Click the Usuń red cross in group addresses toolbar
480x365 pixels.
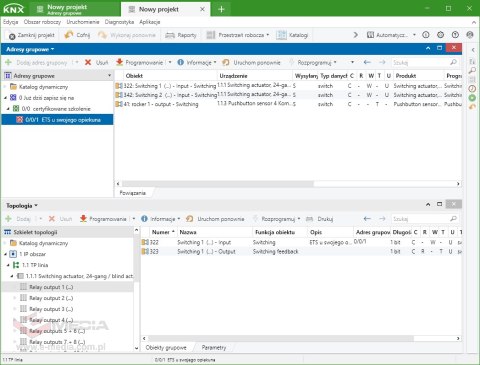[x=88, y=62]
